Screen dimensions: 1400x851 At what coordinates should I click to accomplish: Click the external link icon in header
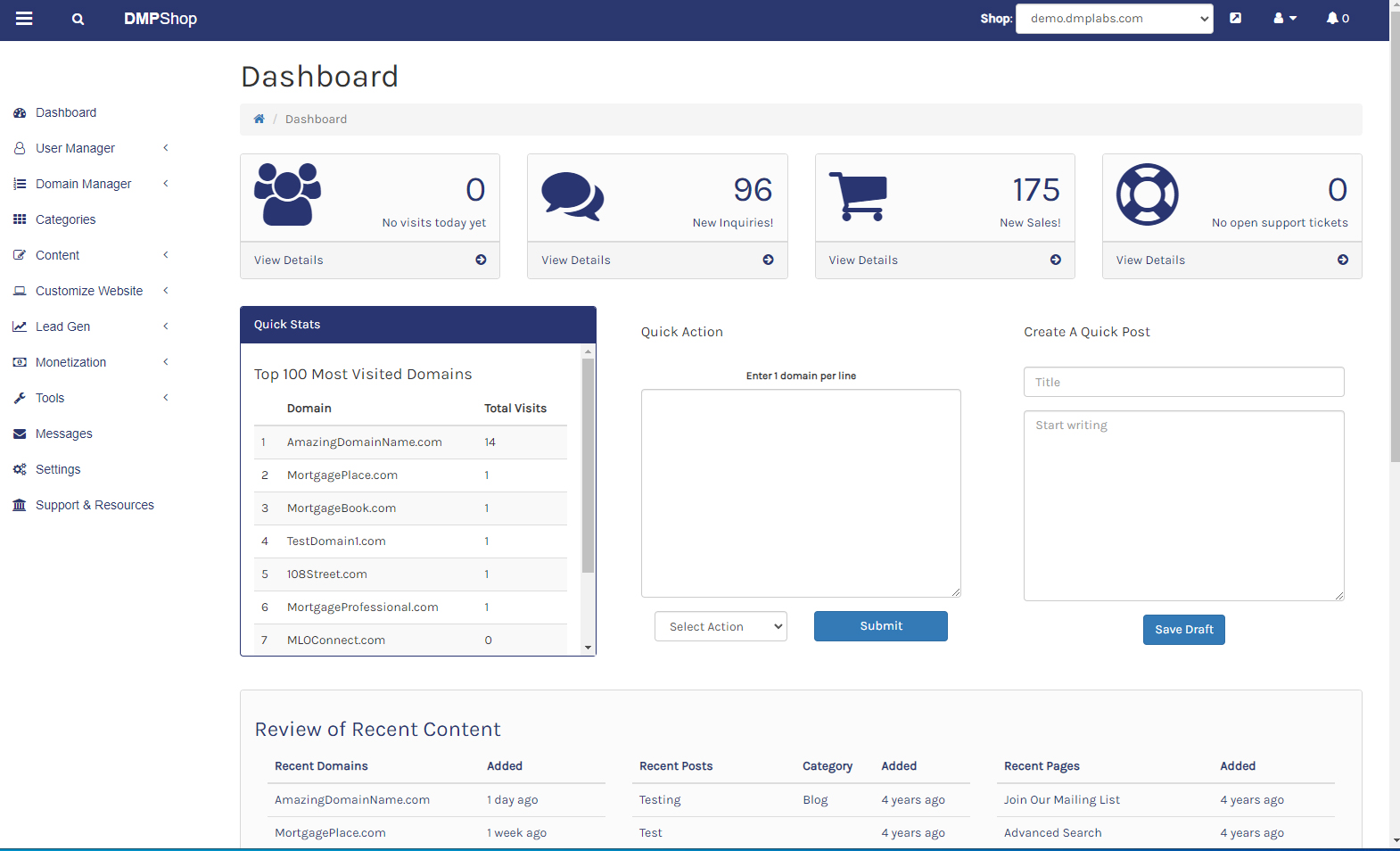1235,19
